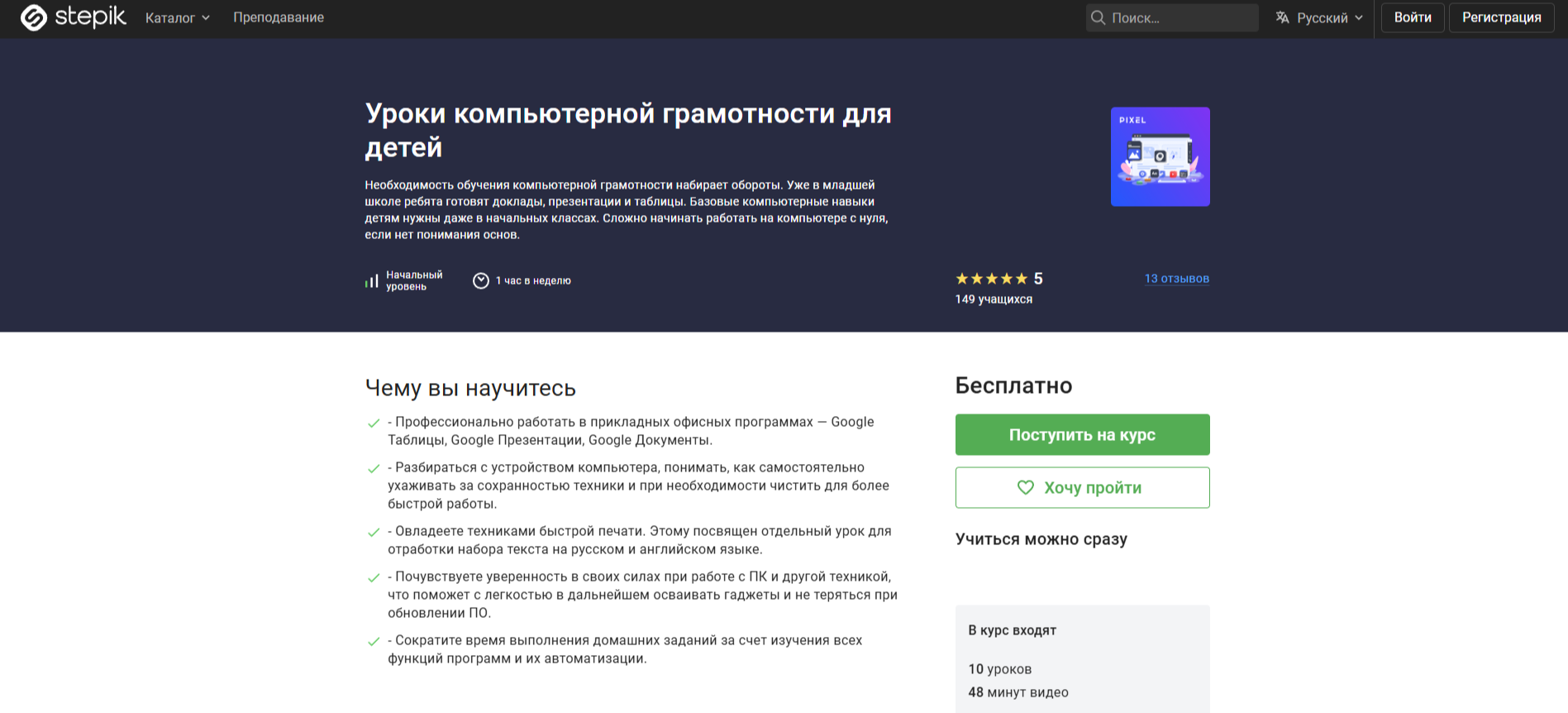Click the clock icon by 1 час в неделю
This screenshot has height=713, width=1568.
pos(481,281)
